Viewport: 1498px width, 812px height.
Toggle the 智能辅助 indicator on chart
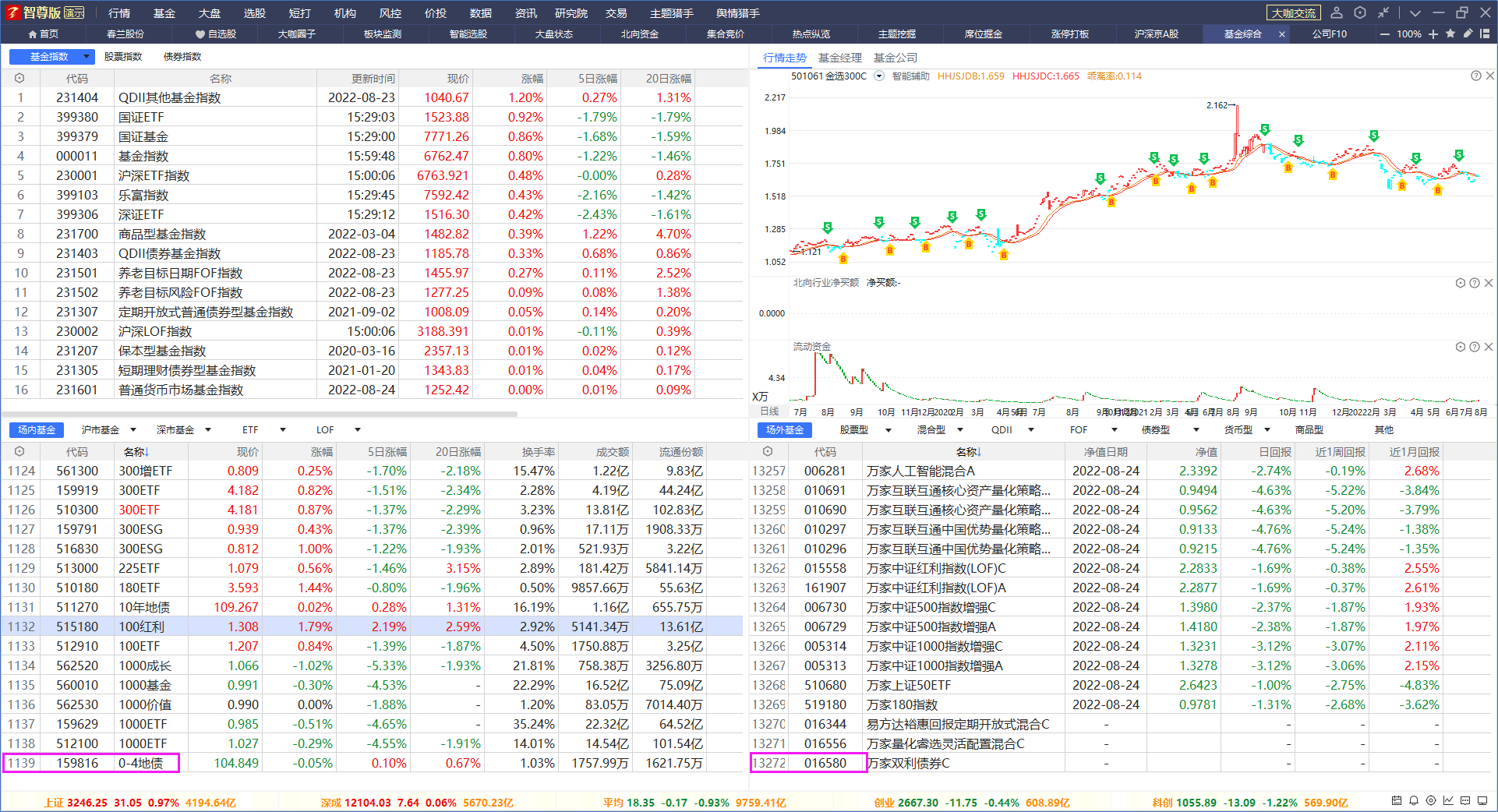[x=911, y=76]
